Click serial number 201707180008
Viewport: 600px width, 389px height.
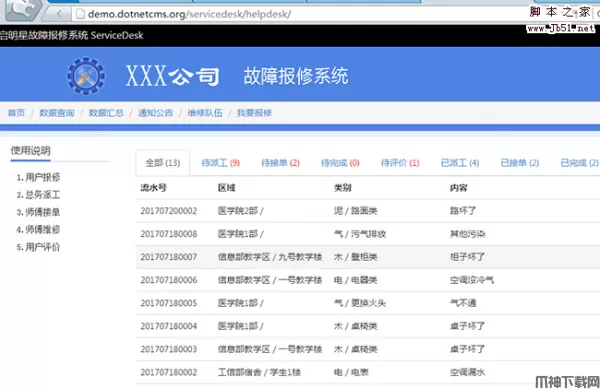169,234
